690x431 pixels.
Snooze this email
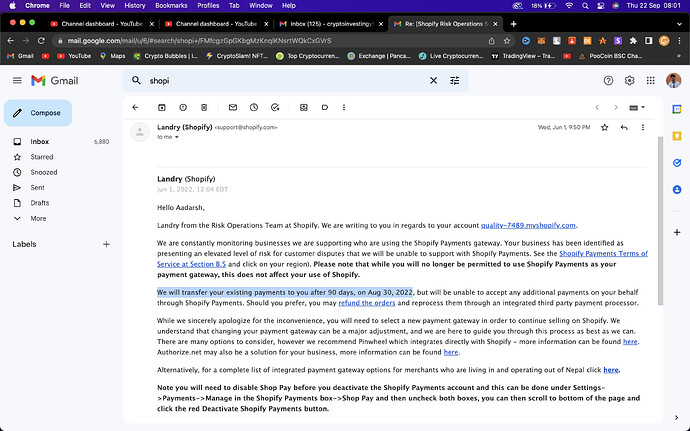point(254,107)
